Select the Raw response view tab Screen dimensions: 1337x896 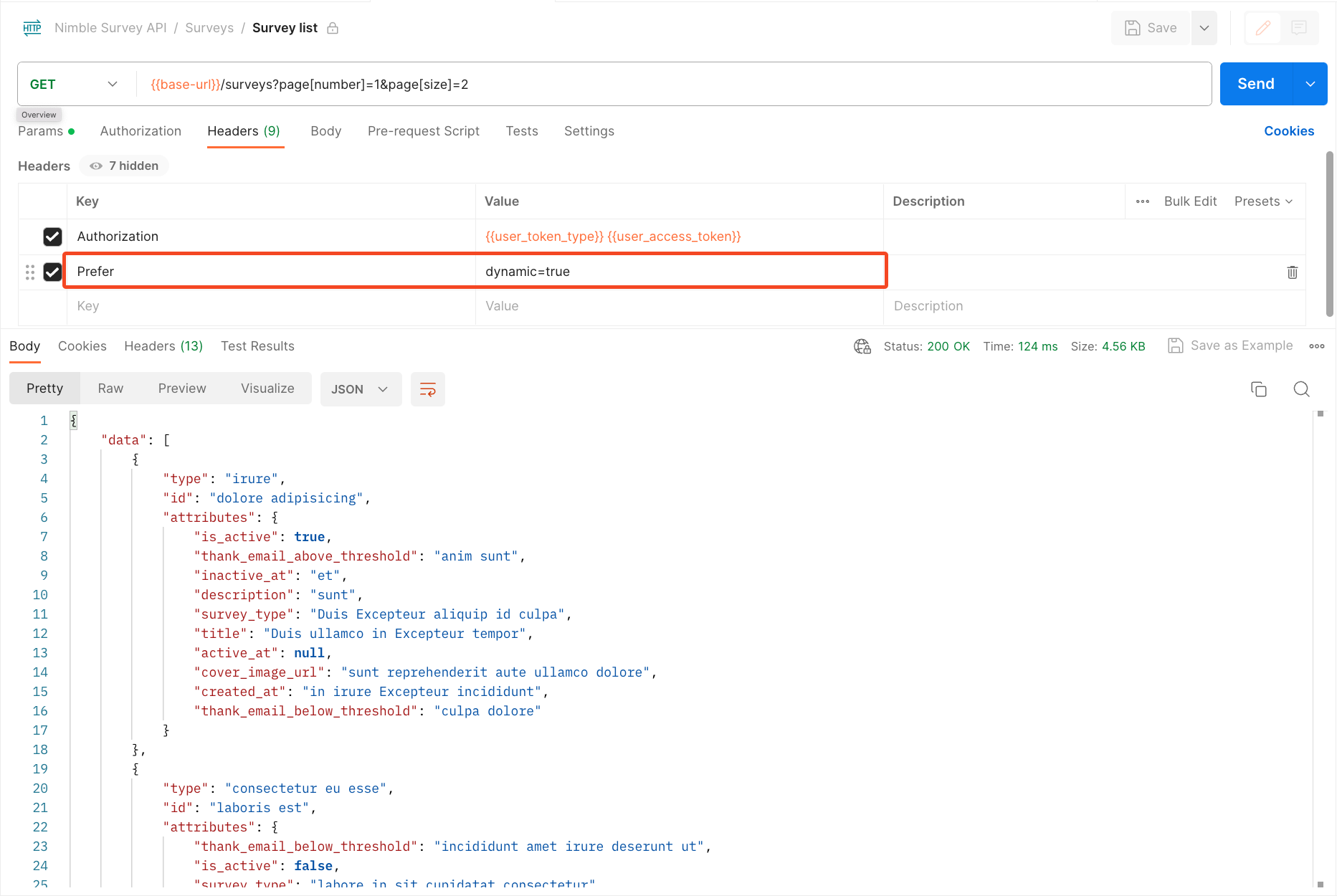[110, 389]
